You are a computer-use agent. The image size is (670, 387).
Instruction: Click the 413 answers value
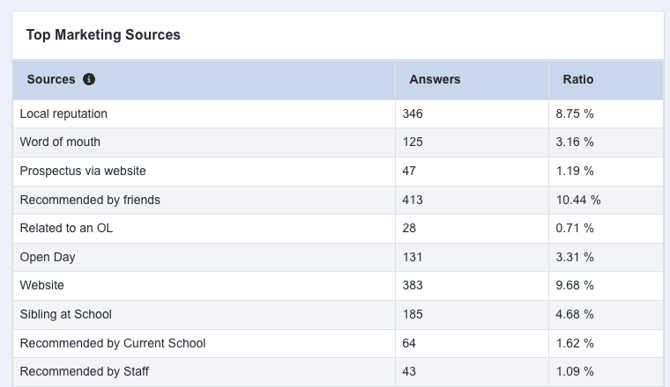[x=412, y=200]
